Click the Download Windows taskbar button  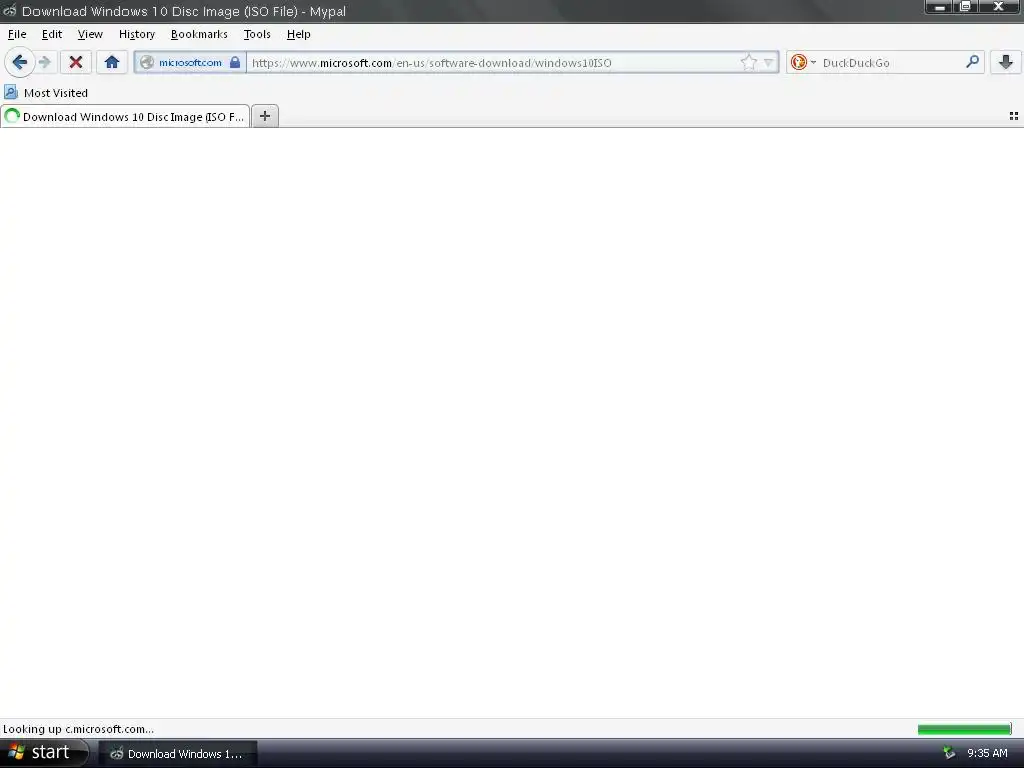178,754
